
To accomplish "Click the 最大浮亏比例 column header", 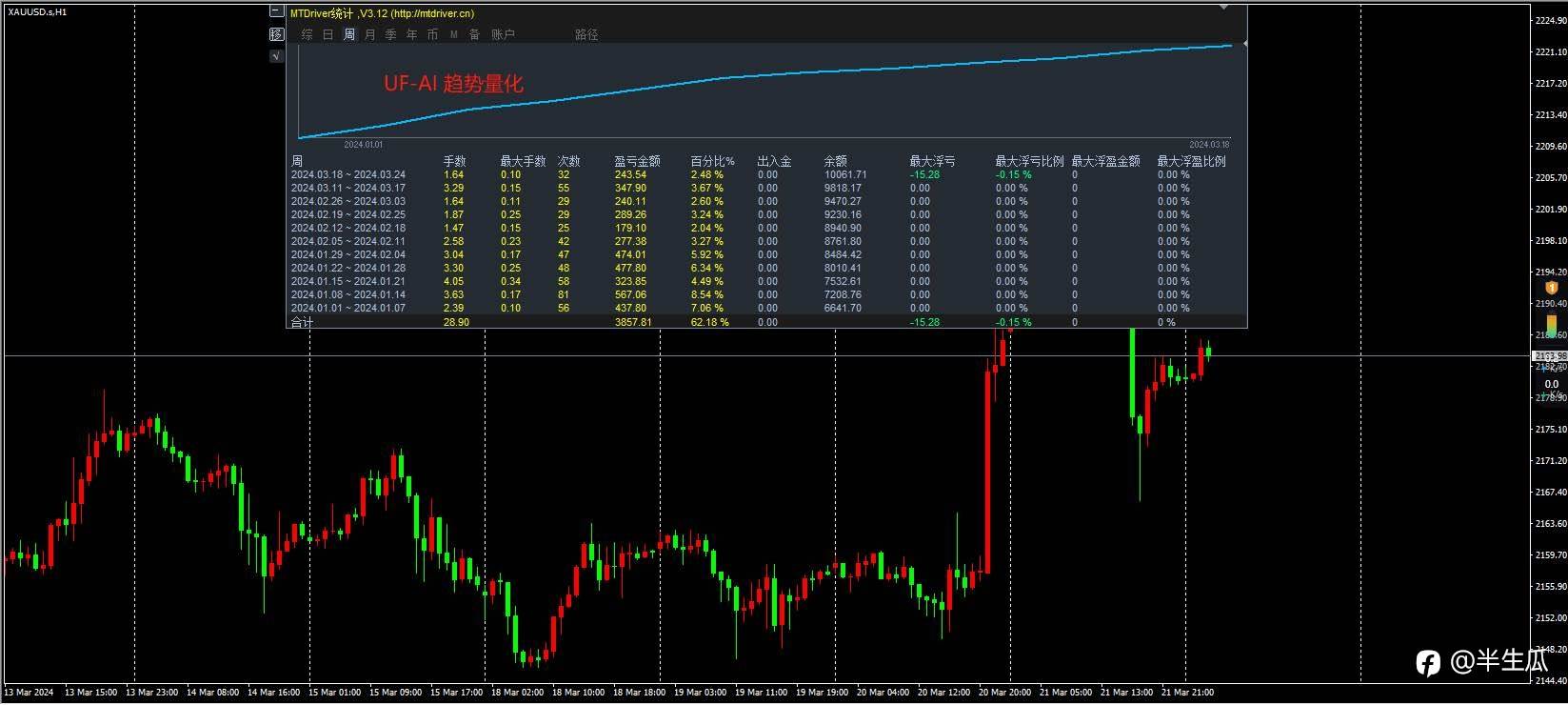I will click(x=1029, y=161).
